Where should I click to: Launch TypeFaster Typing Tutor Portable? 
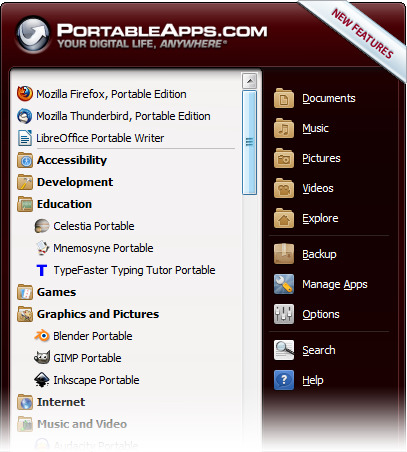coord(134,270)
